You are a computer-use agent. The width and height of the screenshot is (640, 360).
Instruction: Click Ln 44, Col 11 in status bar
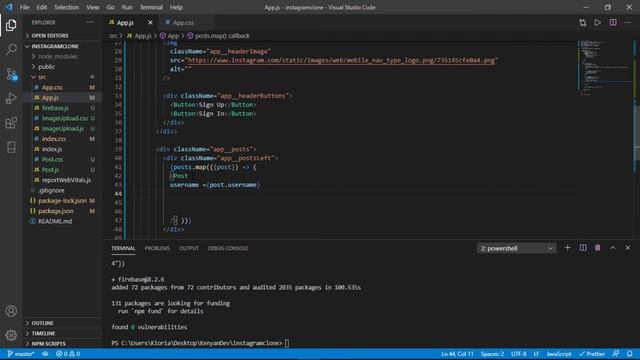(x=457, y=354)
